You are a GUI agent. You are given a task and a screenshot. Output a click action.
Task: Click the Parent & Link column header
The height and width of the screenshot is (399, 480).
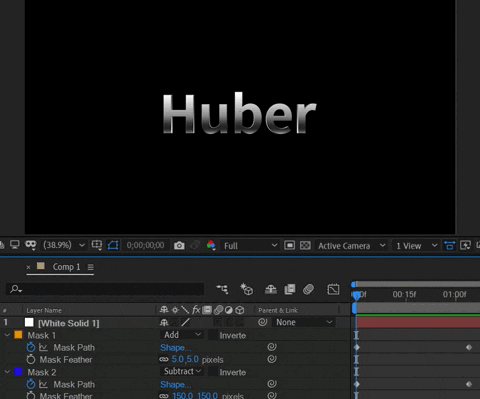click(278, 310)
